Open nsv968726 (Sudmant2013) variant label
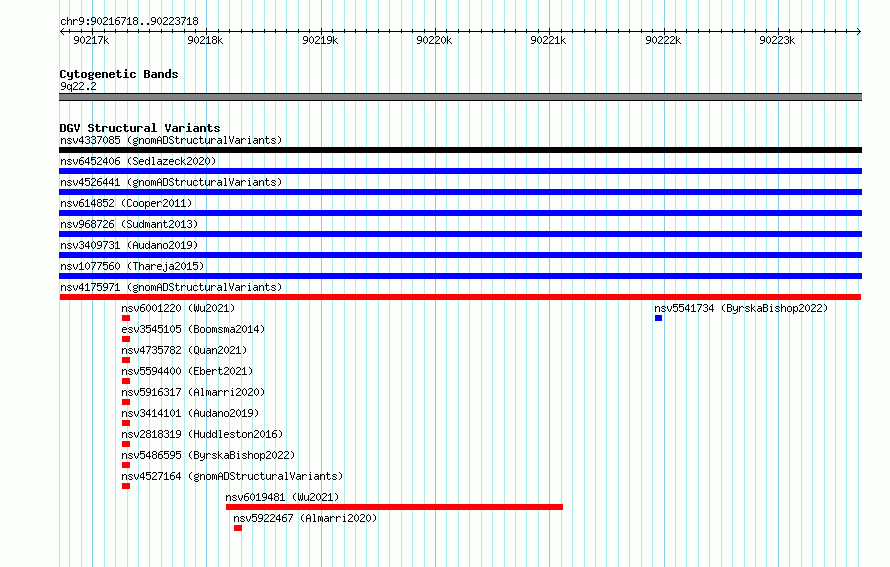The width and height of the screenshot is (890, 567). 129,224
